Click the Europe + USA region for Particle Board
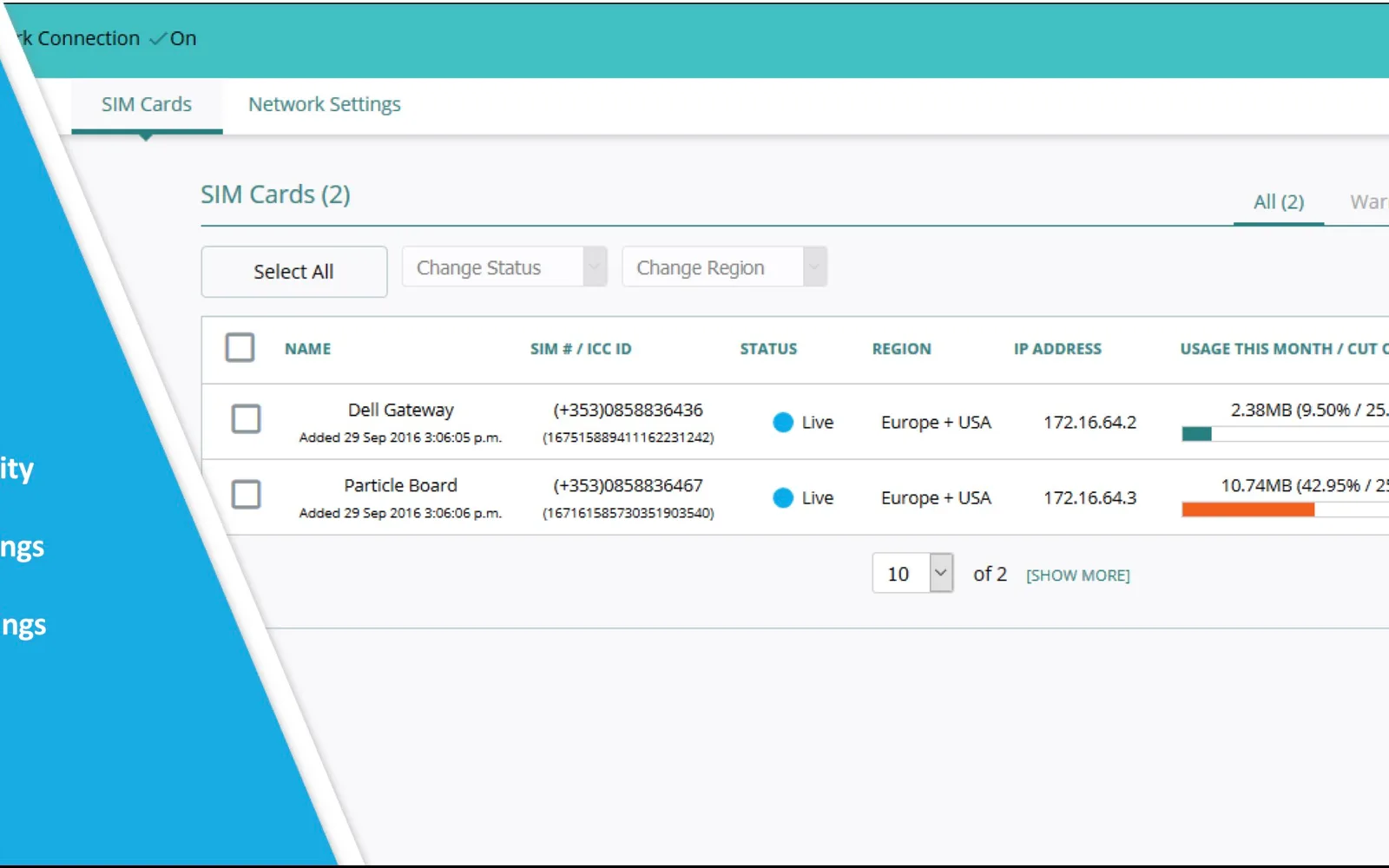1389x868 pixels. click(936, 498)
